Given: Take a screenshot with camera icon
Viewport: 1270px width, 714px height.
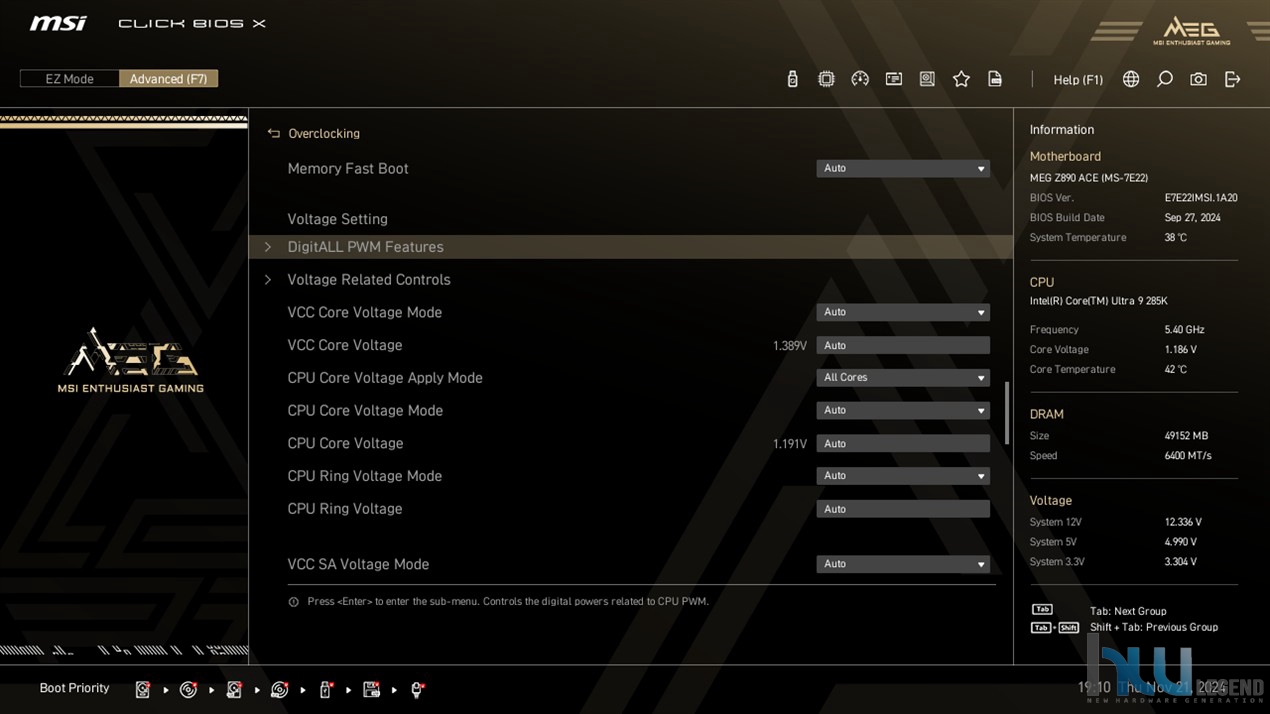Looking at the screenshot, I should click(x=1198, y=79).
